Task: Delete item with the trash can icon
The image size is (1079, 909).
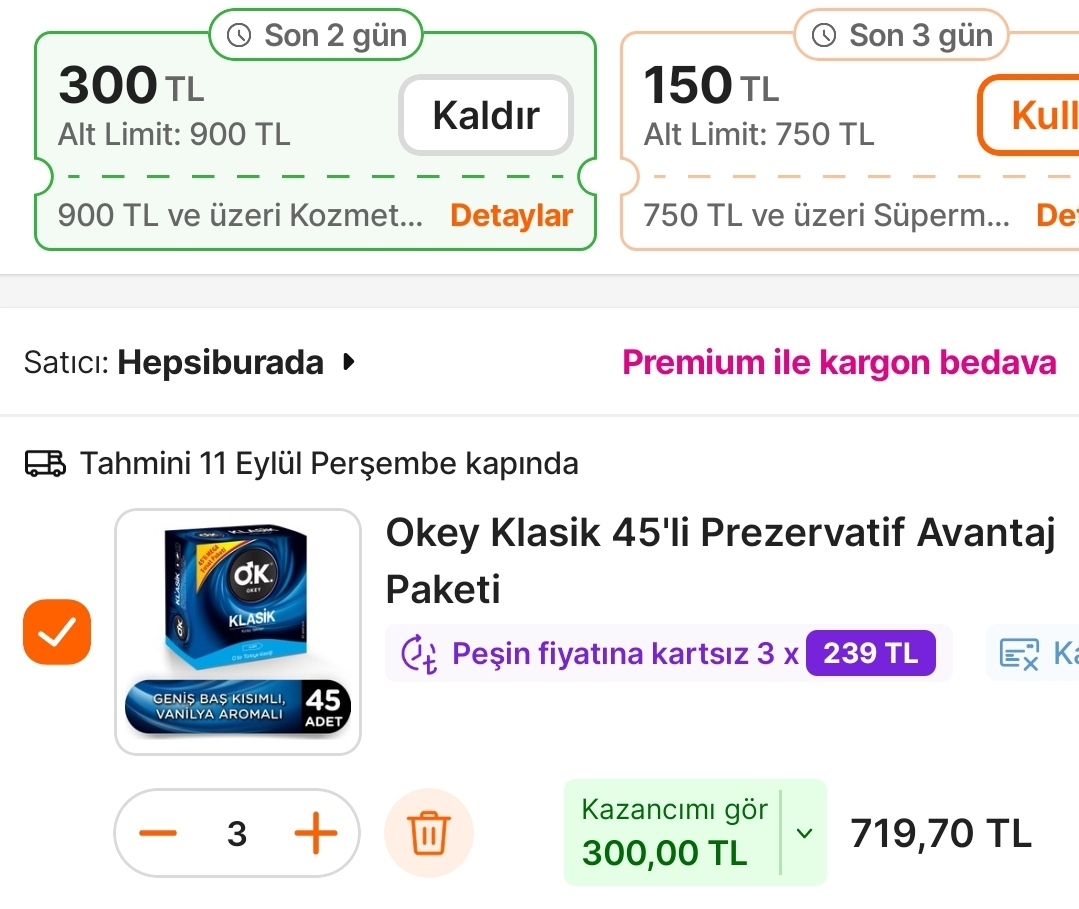Action: 429,833
